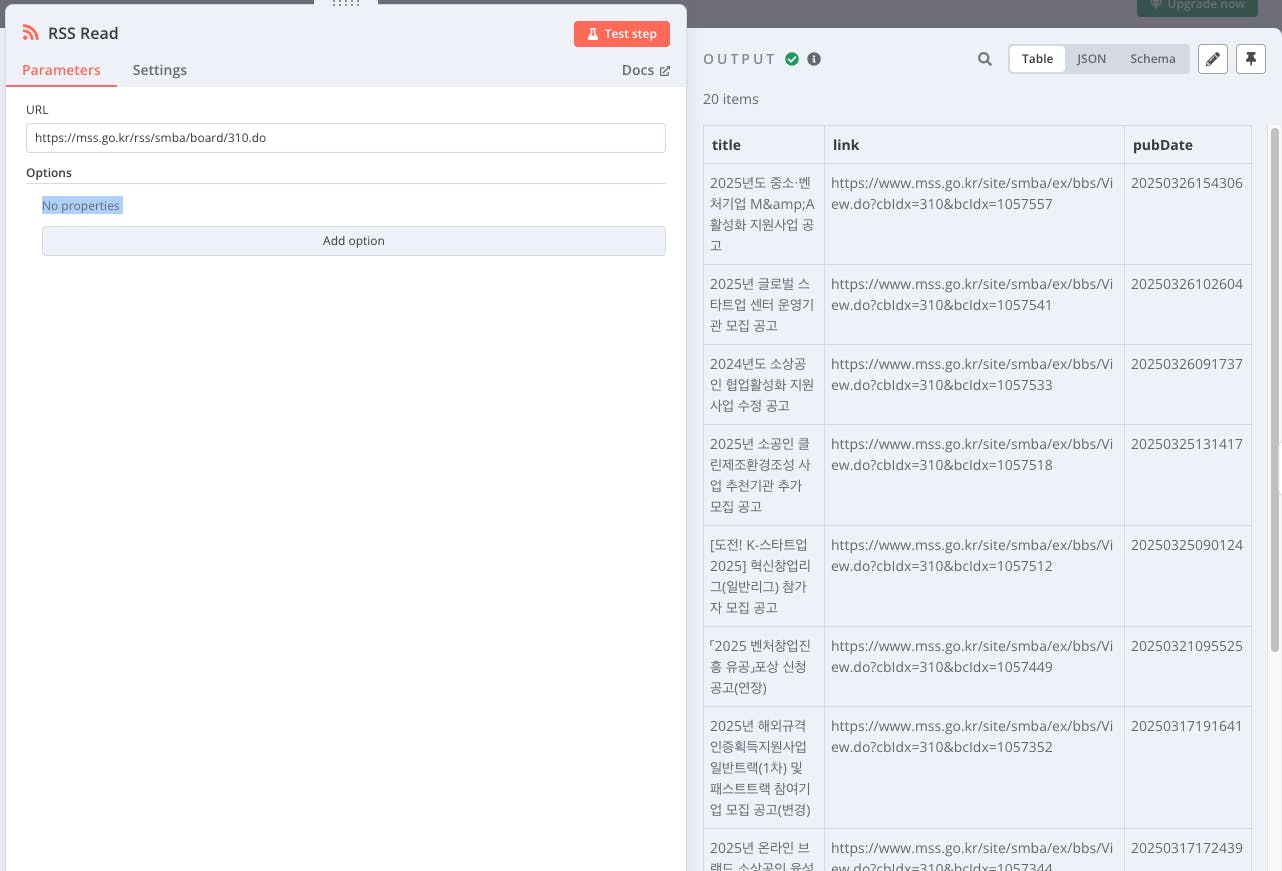Click pubDate value 20250317191641
The image size is (1282, 871).
pyautogui.click(x=1187, y=726)
